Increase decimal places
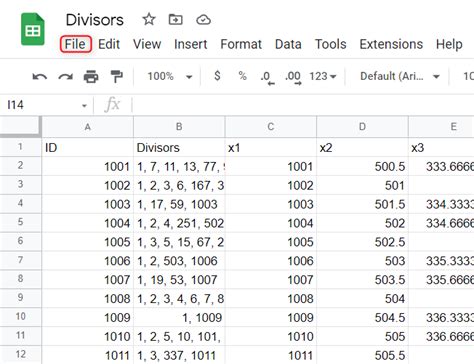The width and height of the screenshot is (474, 364). [293, 77]
